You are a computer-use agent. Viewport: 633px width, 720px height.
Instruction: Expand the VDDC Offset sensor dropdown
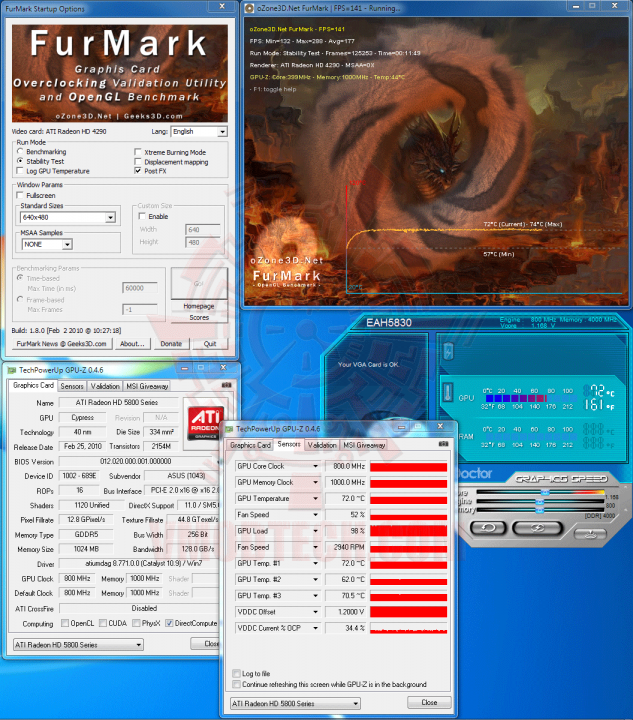point(315,612)
